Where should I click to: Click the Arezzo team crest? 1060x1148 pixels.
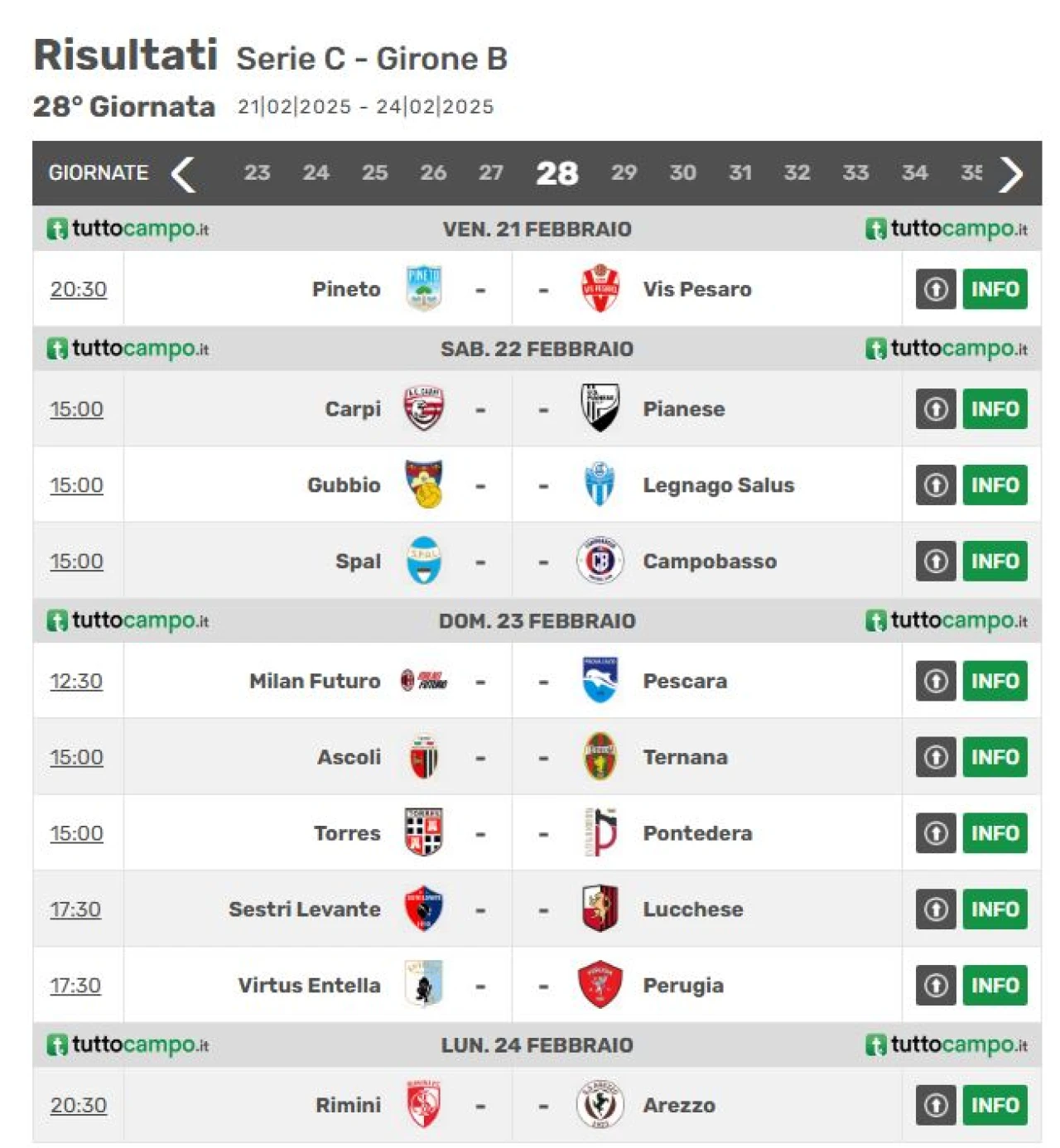pos(600,1105)
